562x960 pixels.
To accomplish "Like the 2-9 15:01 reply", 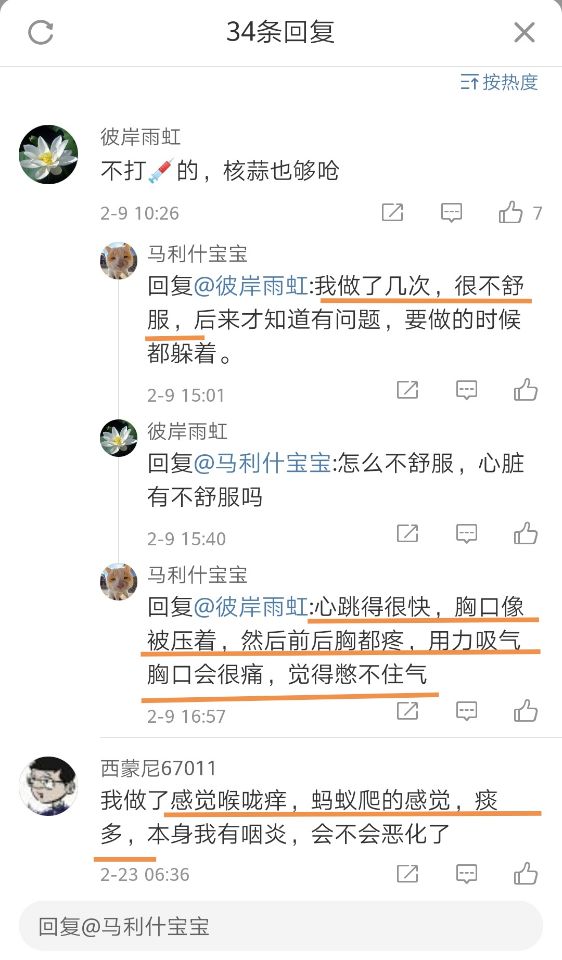I will tap(525, 389).
